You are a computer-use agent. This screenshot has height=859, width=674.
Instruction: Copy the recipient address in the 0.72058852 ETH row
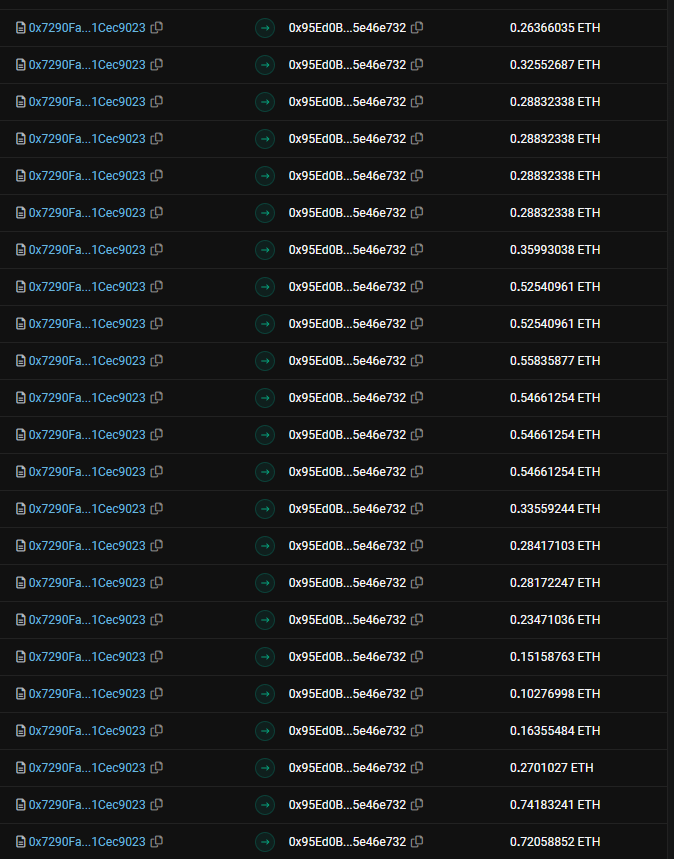(417, 841)
